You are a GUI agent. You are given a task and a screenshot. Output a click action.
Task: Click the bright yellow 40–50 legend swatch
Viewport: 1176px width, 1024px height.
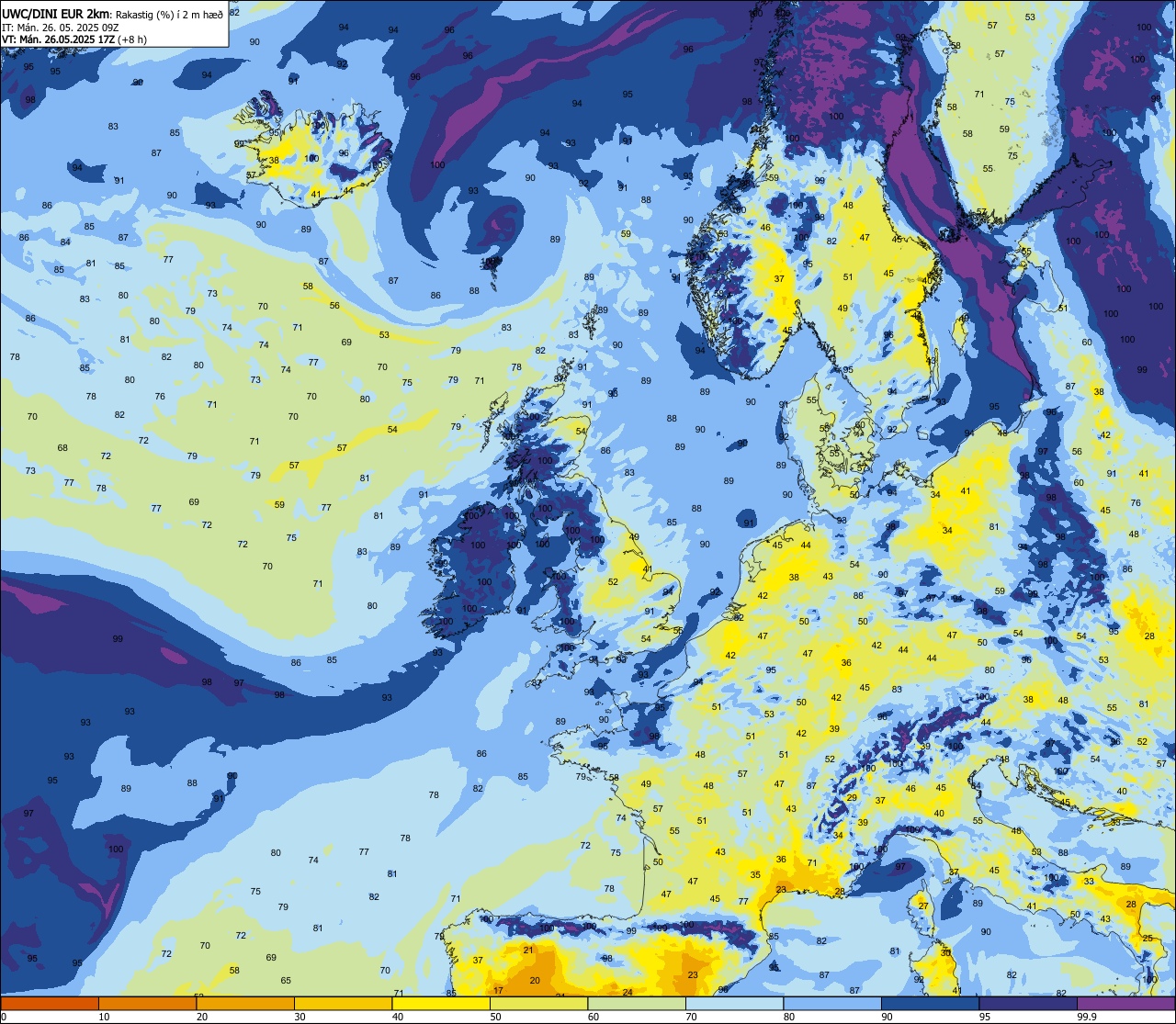coord(441,1003)
